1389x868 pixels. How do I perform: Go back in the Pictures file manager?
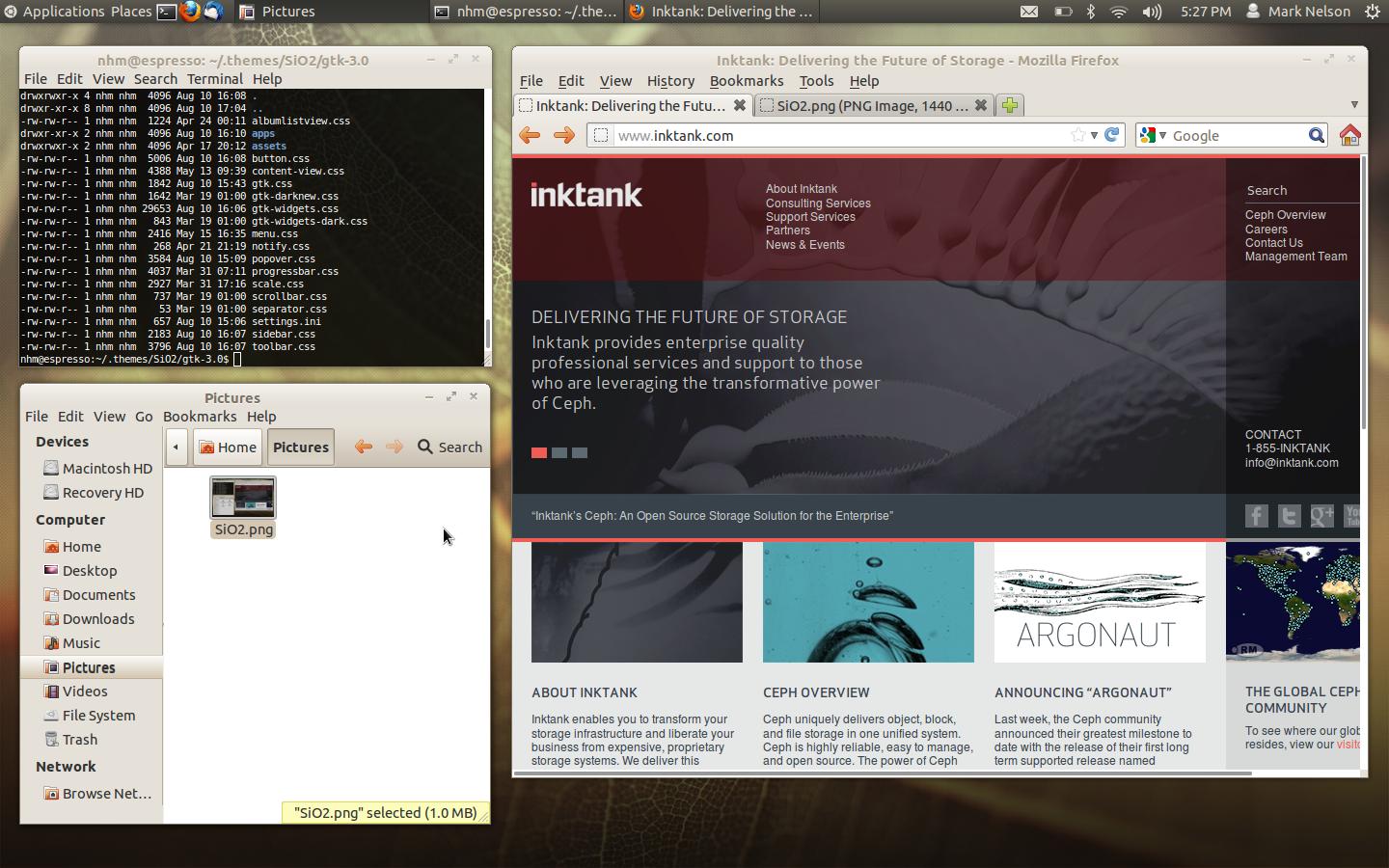(x=363, y=447)
